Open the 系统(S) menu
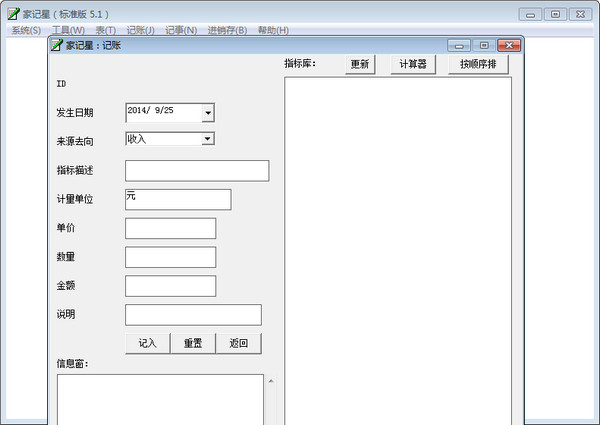Screen dimensions: 600x425 point(26,30)
